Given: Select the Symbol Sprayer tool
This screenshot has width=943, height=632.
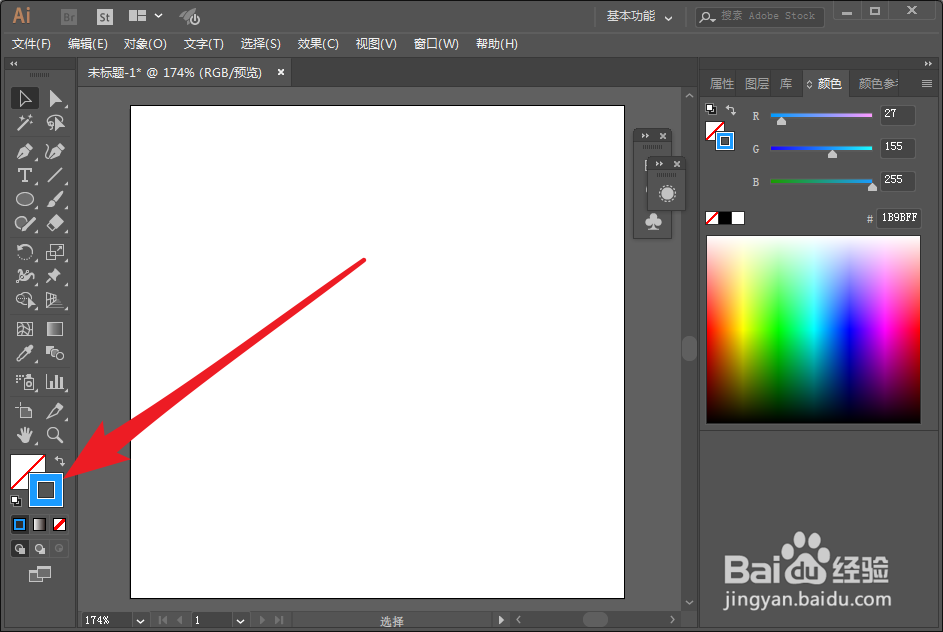Looking at the screenshot, I should click(x=25, y=382).
